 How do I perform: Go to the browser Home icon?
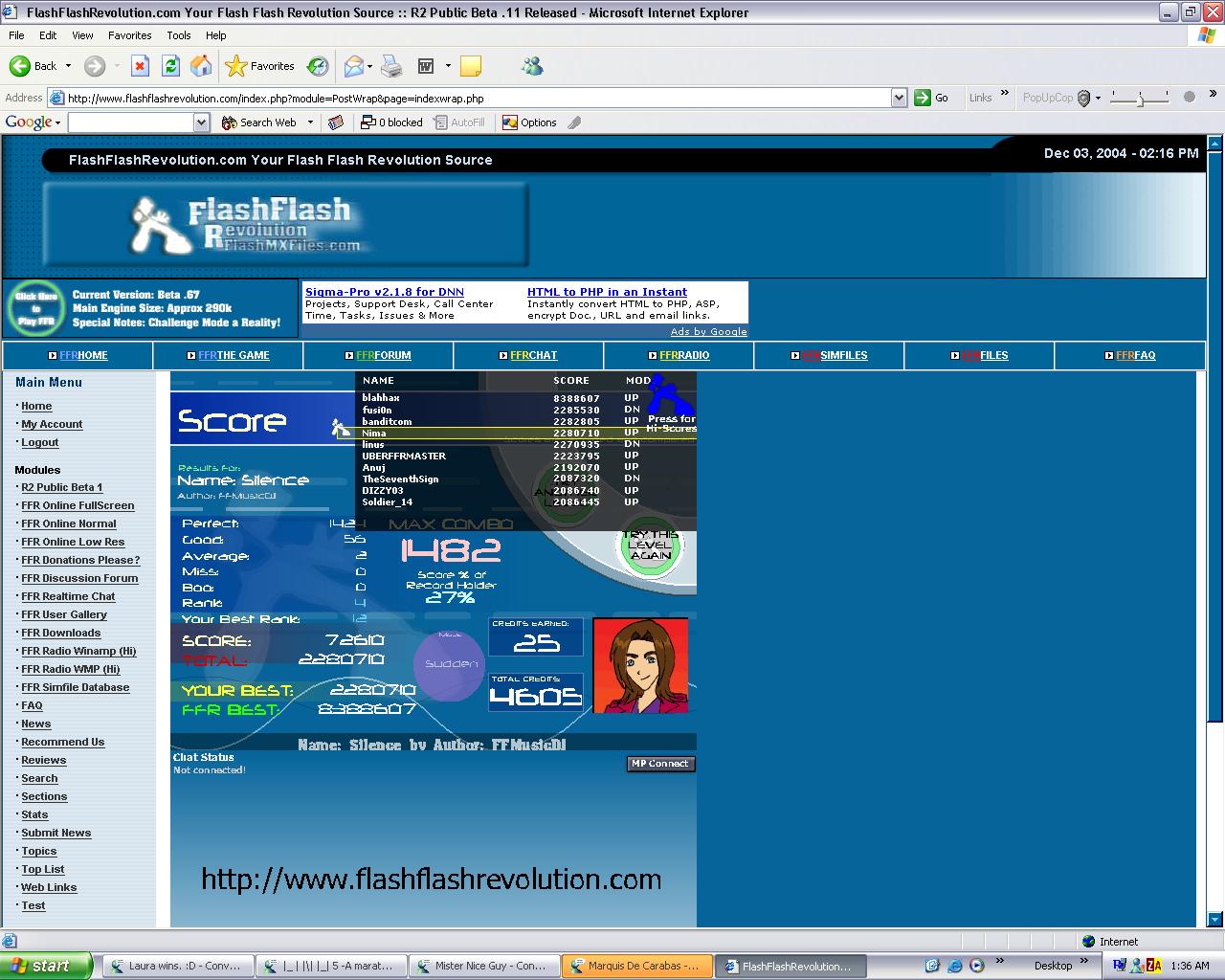coord(201,66)
